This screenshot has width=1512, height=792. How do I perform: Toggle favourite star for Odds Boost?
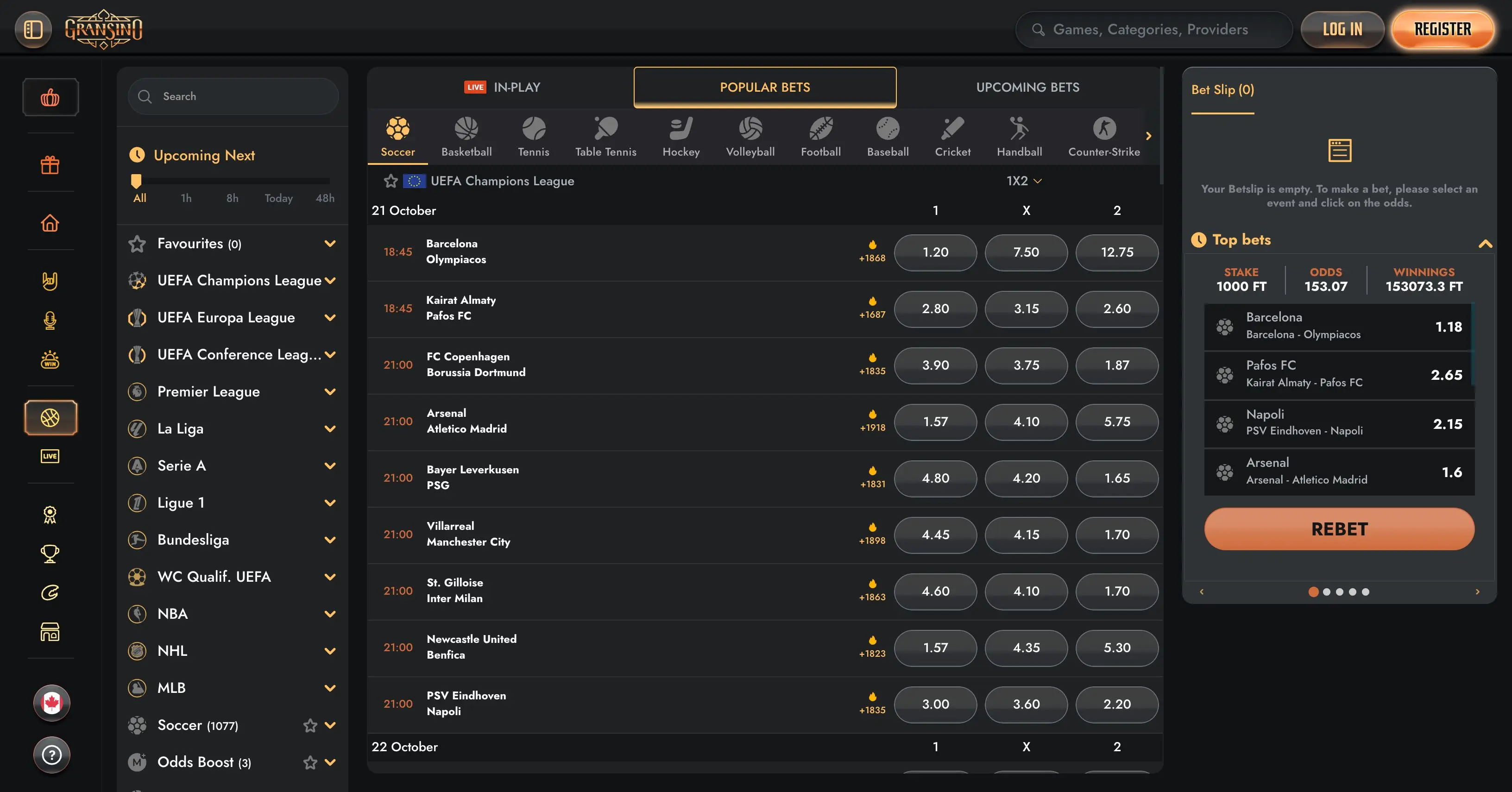(310, 763)
